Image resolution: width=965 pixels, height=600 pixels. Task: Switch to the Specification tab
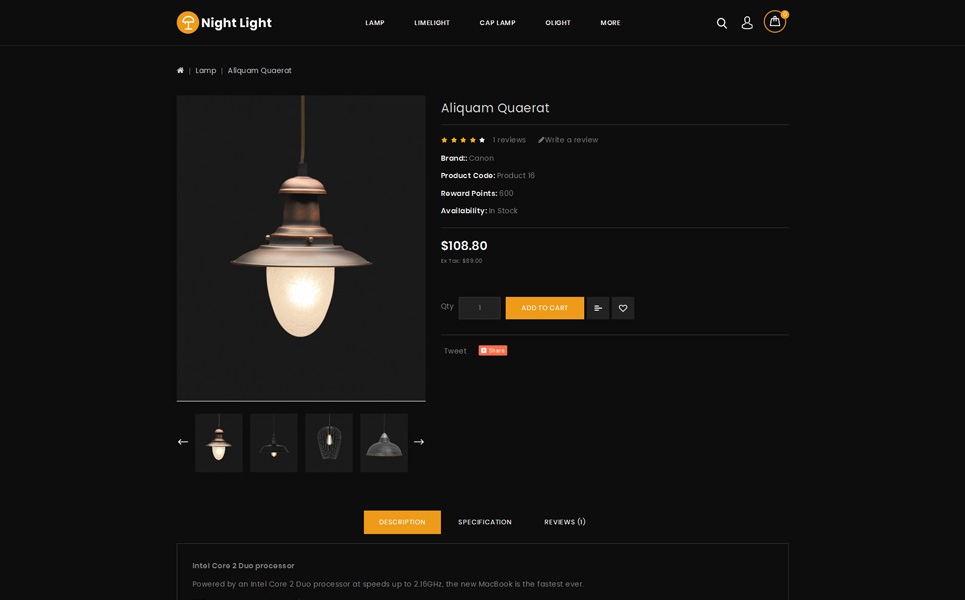[x=485, y=522]
